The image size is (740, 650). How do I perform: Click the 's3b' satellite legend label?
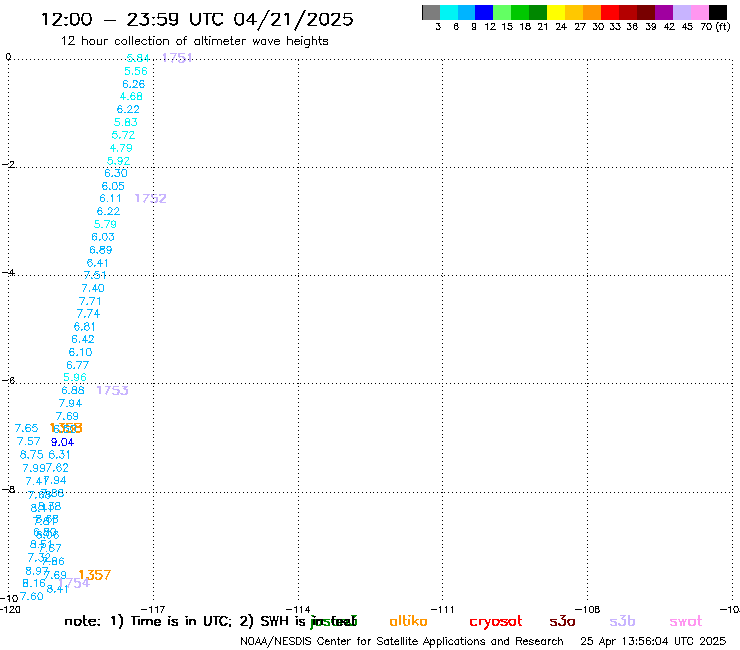(622, 621)
